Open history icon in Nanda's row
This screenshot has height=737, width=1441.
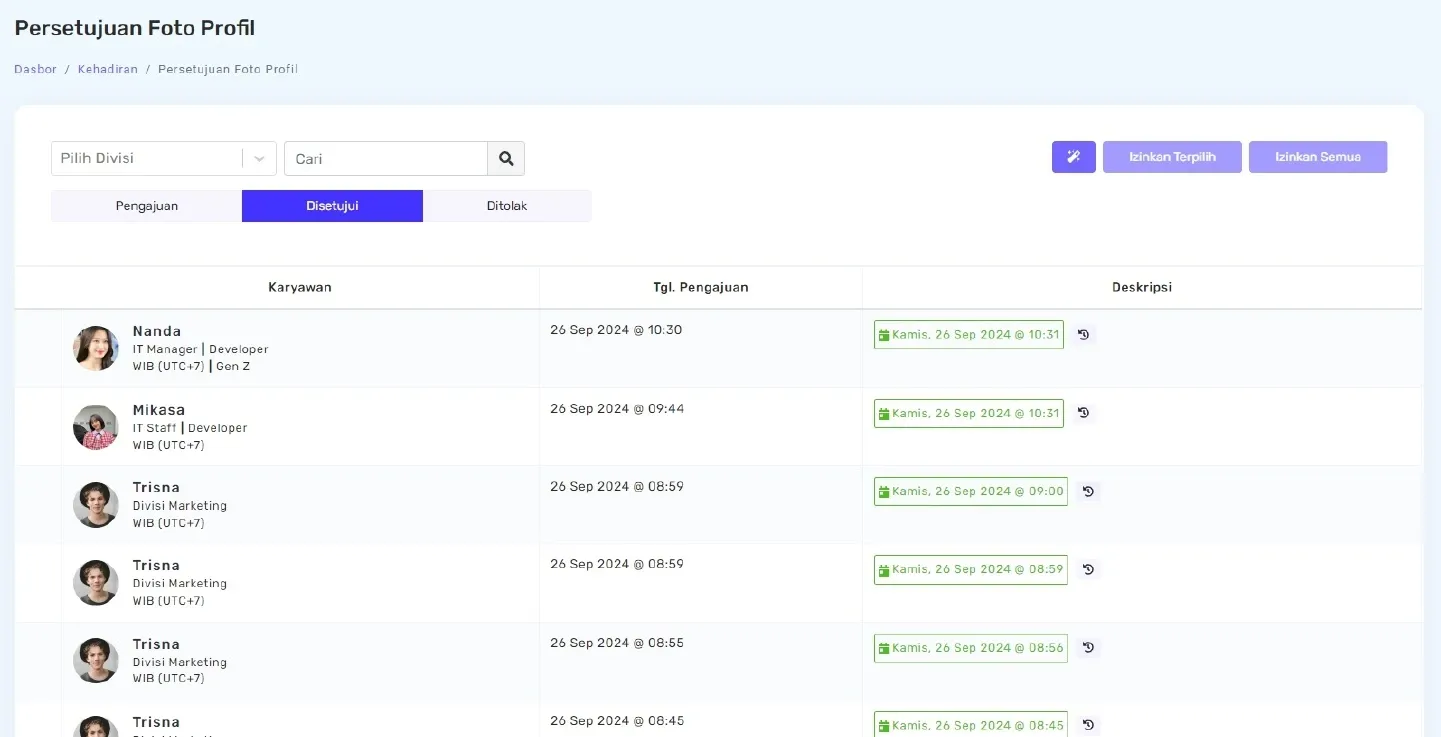coord(1083,335)
